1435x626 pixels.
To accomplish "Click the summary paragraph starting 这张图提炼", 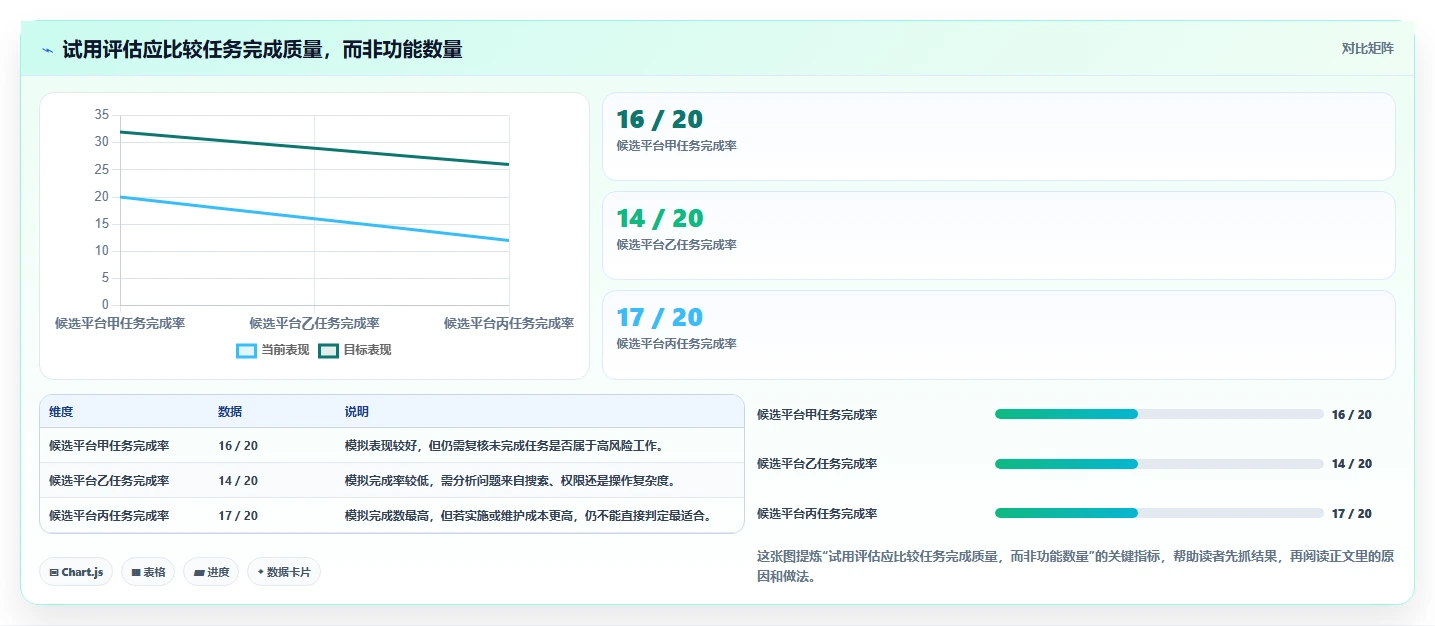I will pyautogui.click(x=1075, y=566).
